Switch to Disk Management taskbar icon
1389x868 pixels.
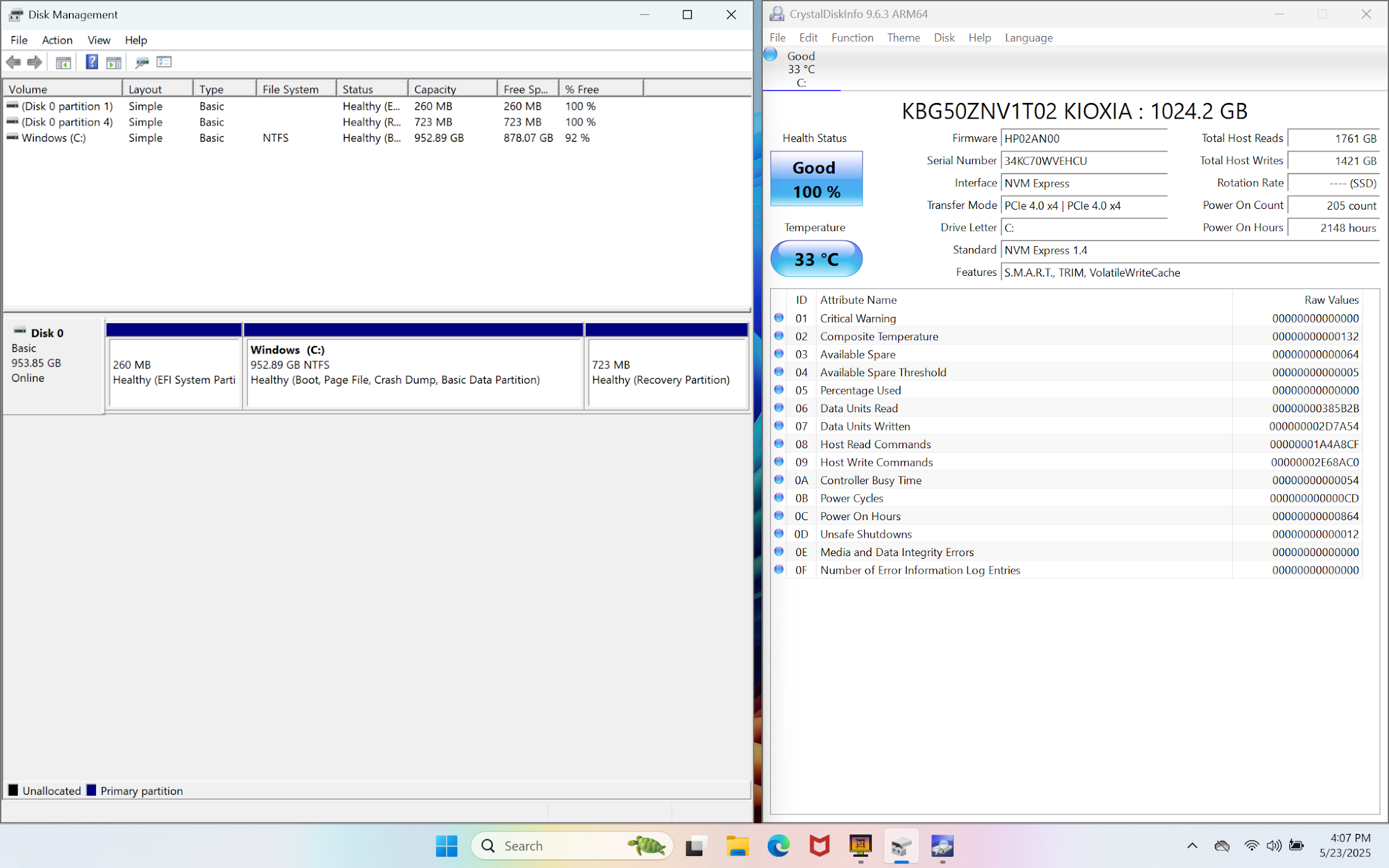[x=901, y=846]
